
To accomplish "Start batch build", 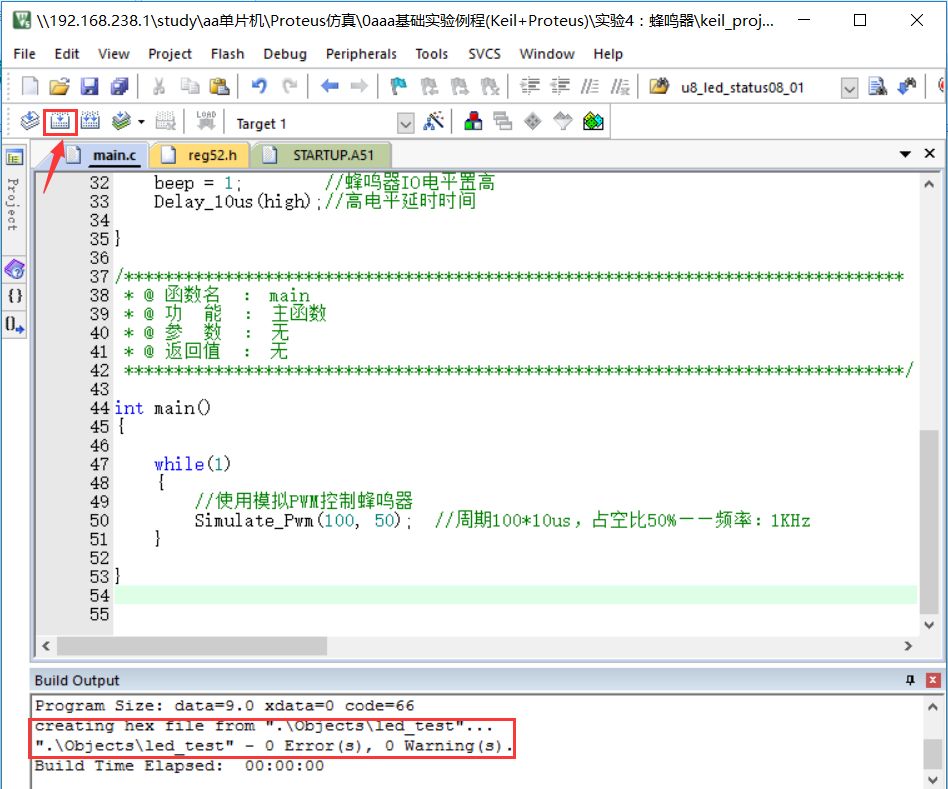I will pyautogui.click(x=121, y=122).
